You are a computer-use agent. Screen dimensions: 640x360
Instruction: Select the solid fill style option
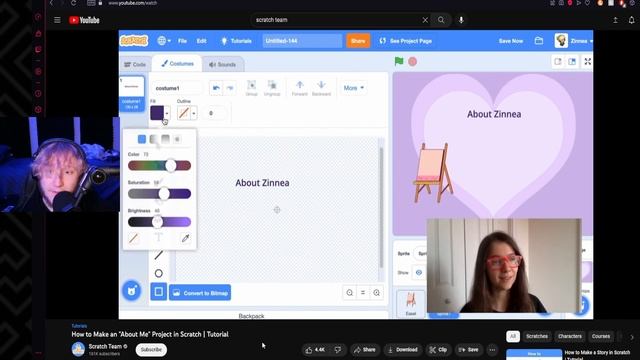pos(142,139)
